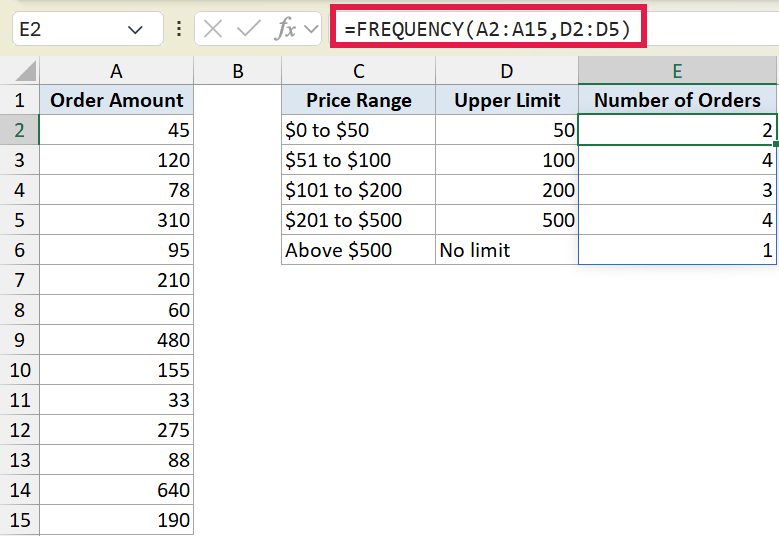Click the $101 to $200 cell
779x536 pixels.
pos(358,190)
